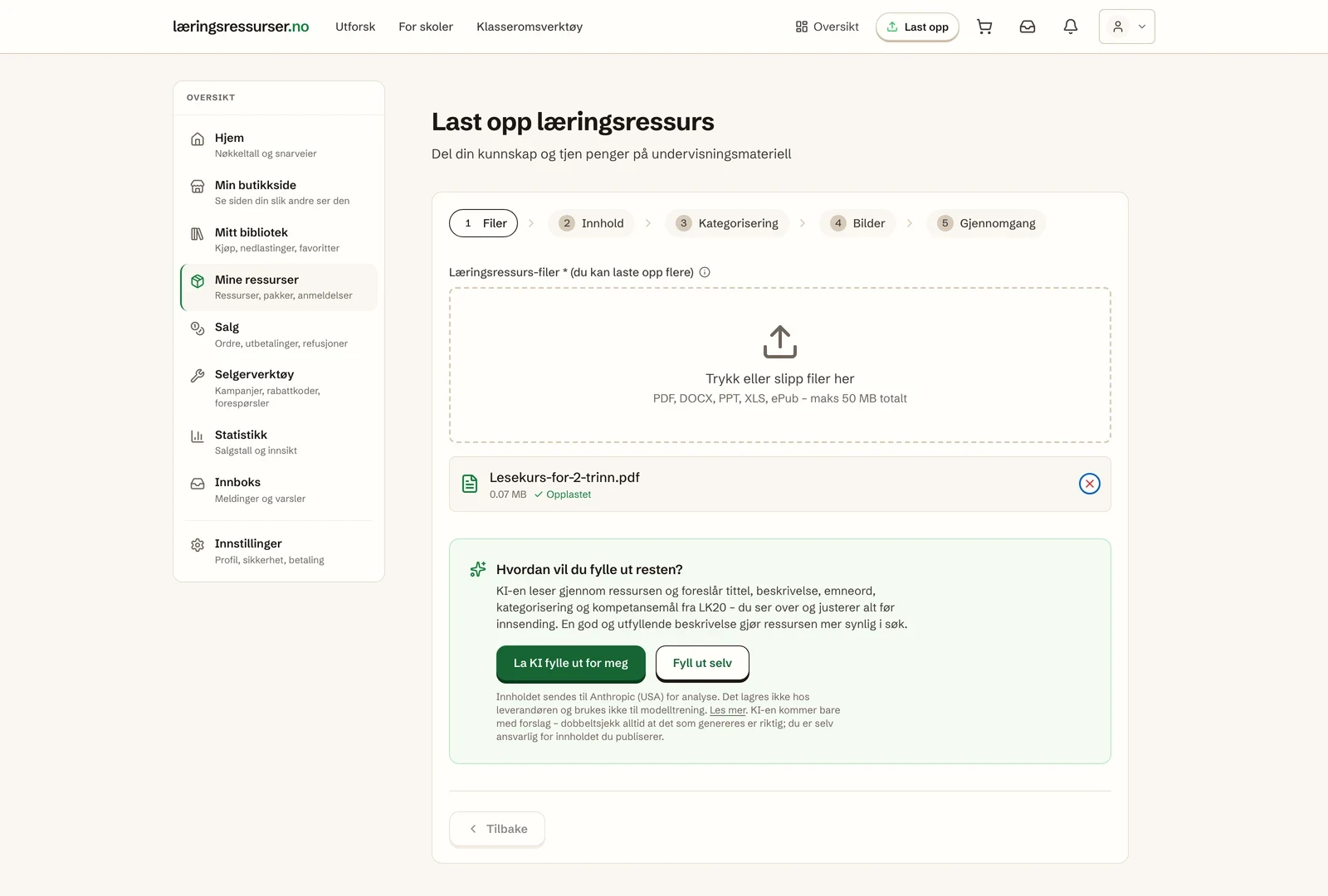This screenshot has height=896, width=1328.
Task: Click the inbox icon beside Innboks
Action: (198, 484)
